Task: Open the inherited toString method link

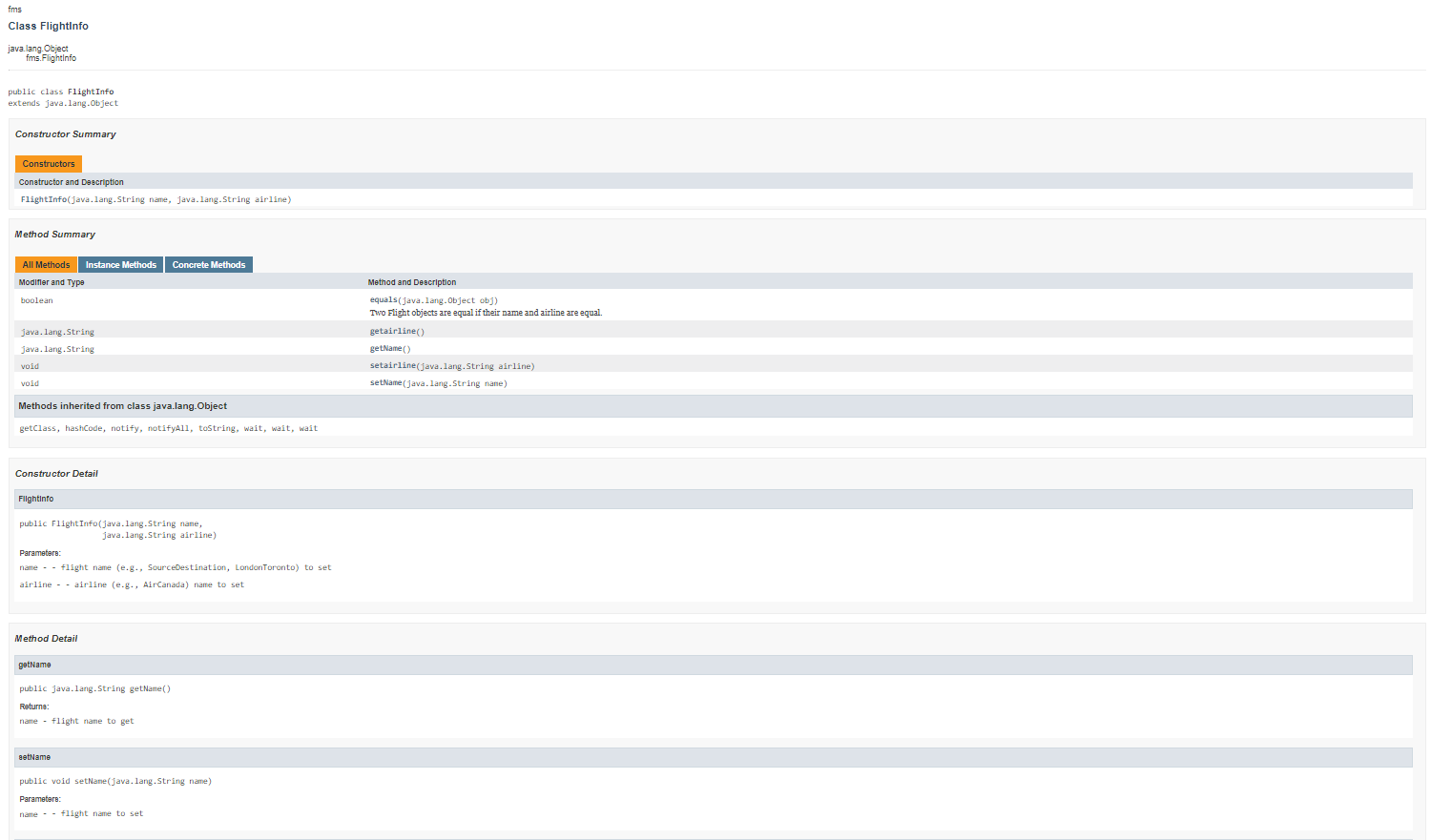Action: (218, 427)
